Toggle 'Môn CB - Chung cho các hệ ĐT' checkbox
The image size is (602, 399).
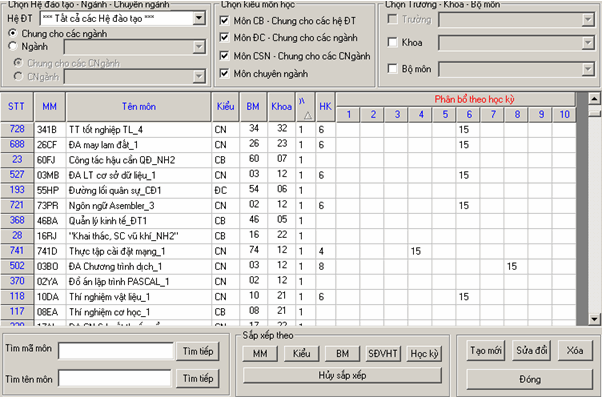pos(224,21)
